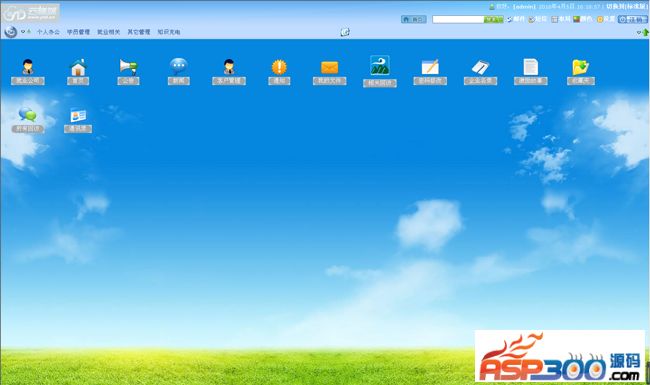This screenshot has width=650, height=385.
Task: Open the contact card desktop icon
Action: click(78, 115)
